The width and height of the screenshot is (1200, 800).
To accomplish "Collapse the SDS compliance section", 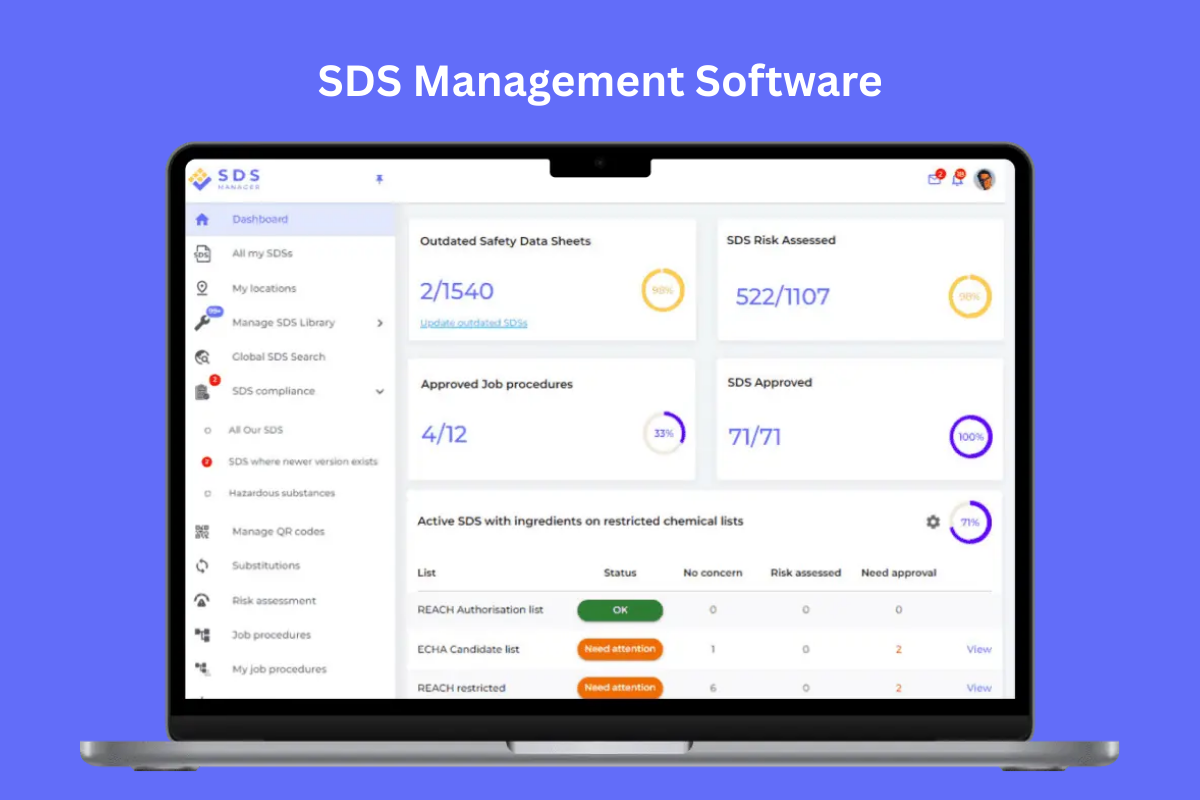I will coord(379,391).
